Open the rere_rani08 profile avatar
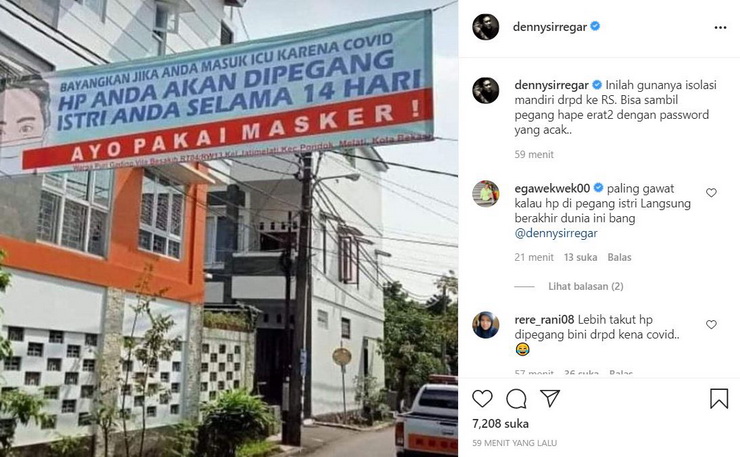The height and width of the screenshot is (457, 740). [486, 325]
